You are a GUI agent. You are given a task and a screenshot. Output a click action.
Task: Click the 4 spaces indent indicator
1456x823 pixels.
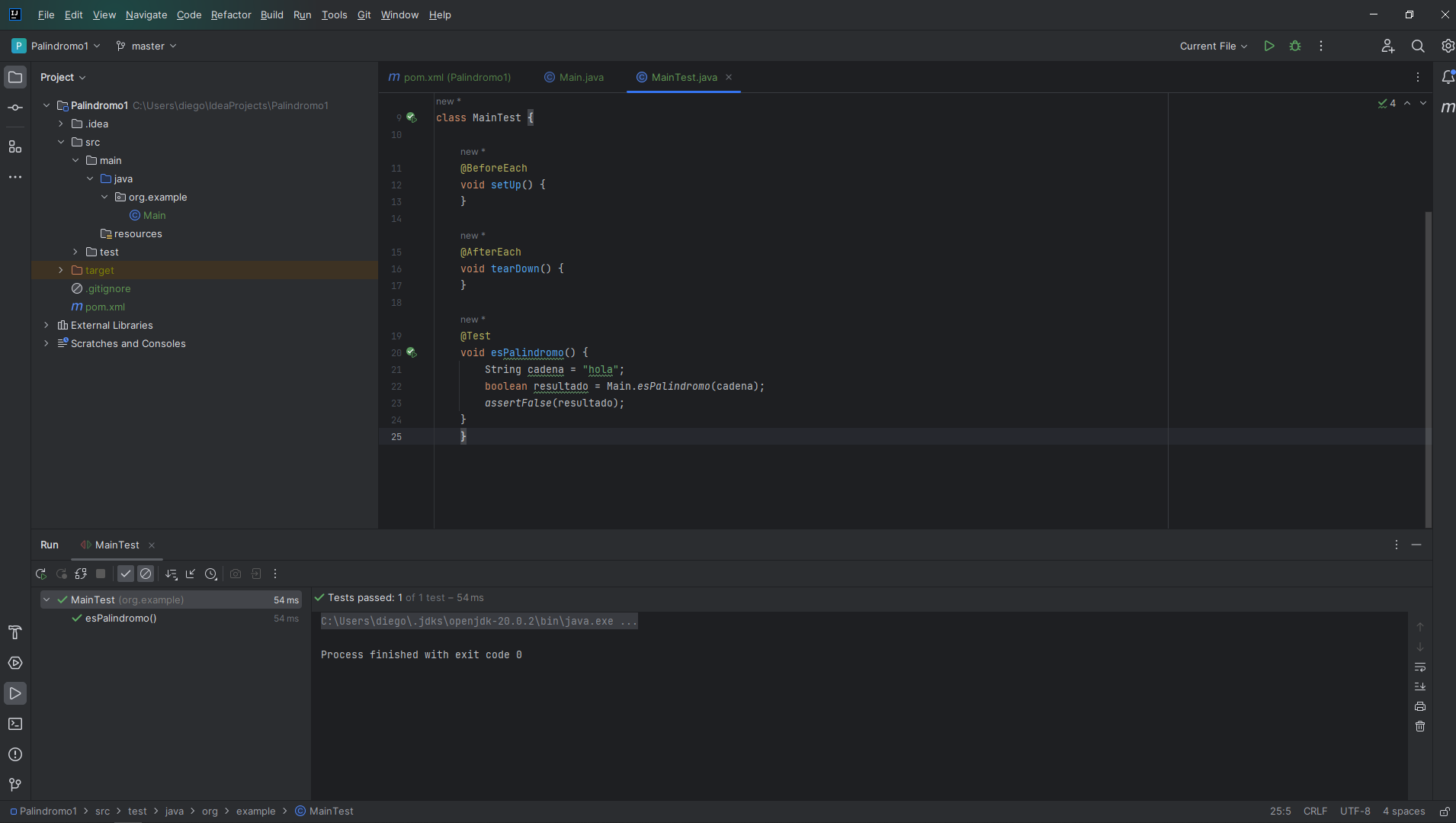tap(1403, 811)
